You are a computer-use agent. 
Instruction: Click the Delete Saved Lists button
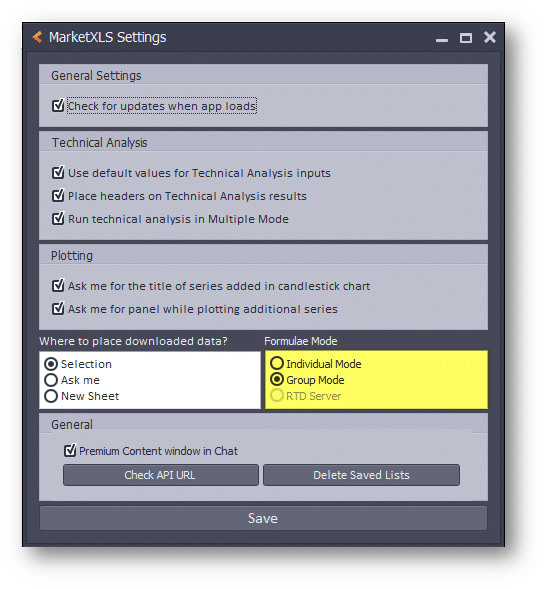pos(361,475)
